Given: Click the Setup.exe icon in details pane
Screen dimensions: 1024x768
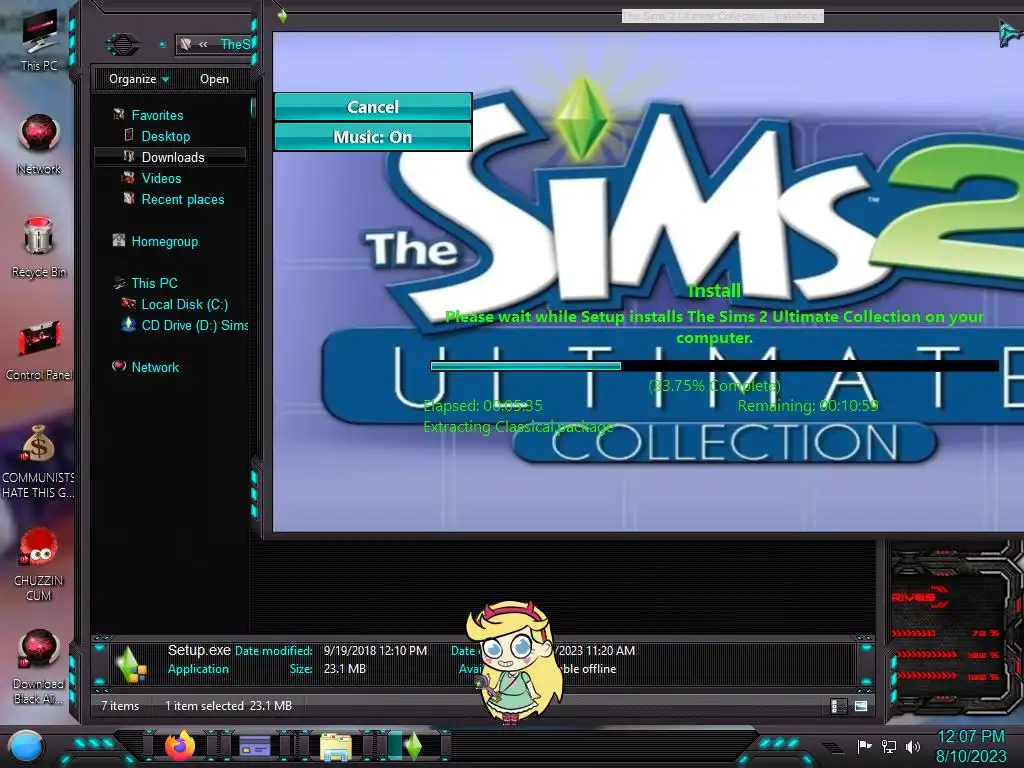Looking at the screenshot, I should [131, 664].
